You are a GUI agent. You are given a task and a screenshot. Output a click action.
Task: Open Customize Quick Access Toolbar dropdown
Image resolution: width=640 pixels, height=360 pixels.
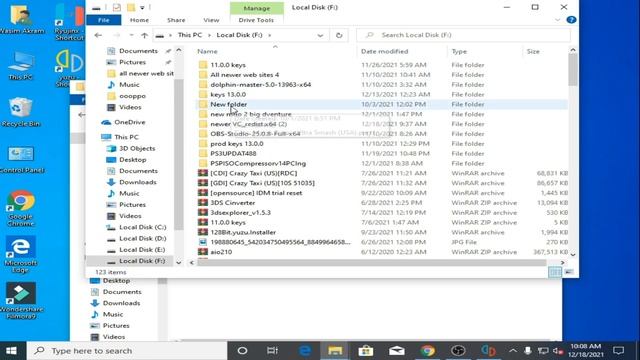point(142,7)
